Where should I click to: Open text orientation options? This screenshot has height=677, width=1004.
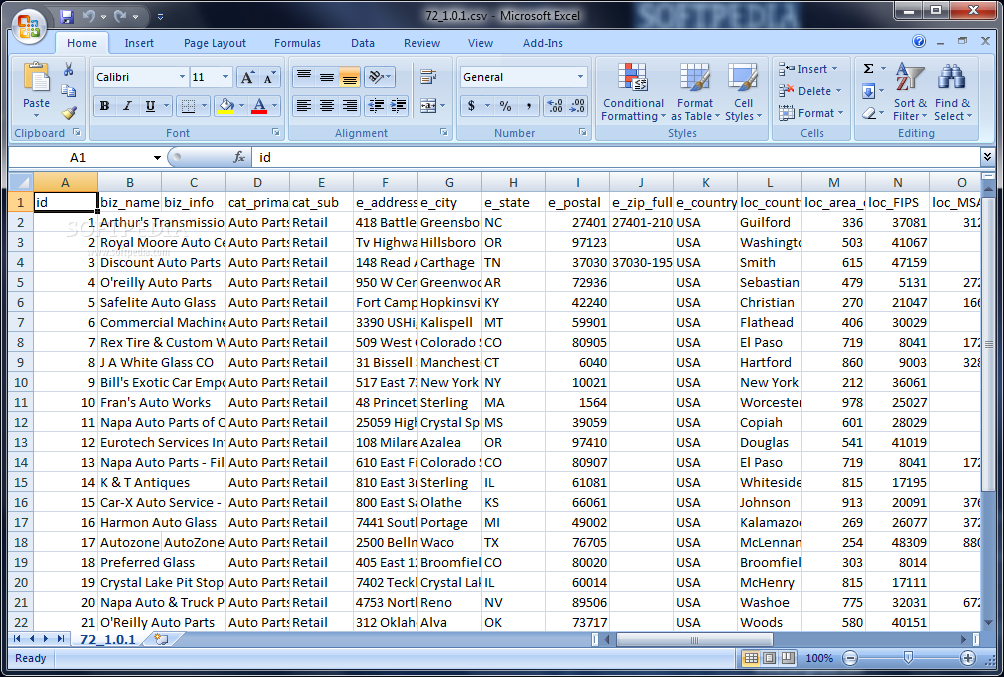click(379, 77)
